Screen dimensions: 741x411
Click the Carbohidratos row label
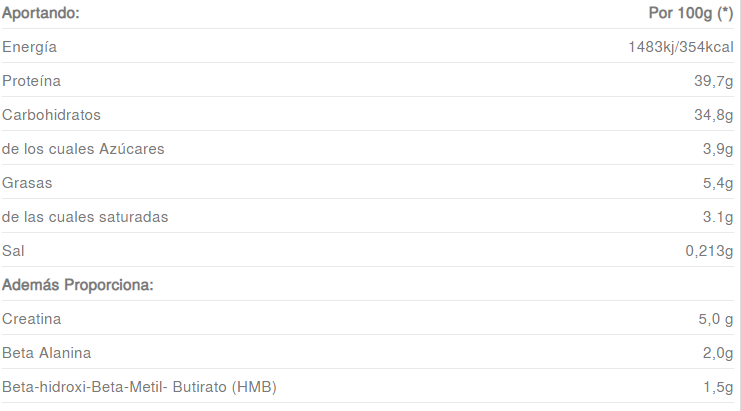click(x=51, y=115)
